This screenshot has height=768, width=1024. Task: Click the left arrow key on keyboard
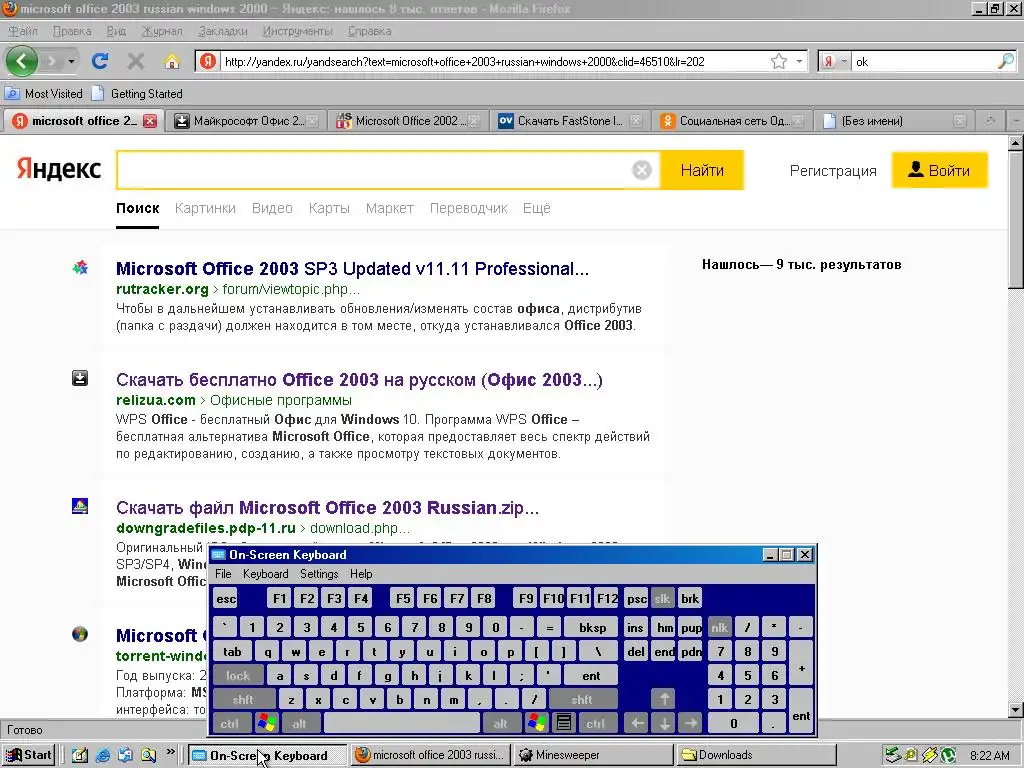637,723
